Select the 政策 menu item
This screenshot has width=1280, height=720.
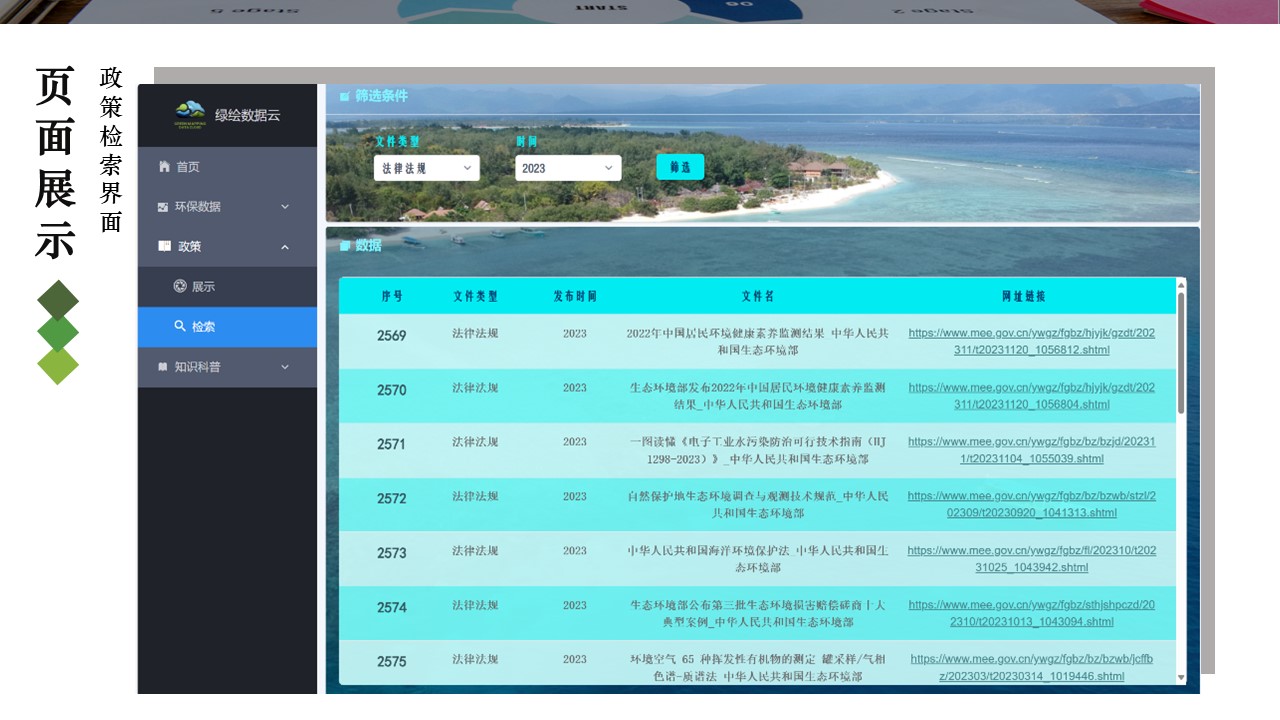(x=227, y=246)
